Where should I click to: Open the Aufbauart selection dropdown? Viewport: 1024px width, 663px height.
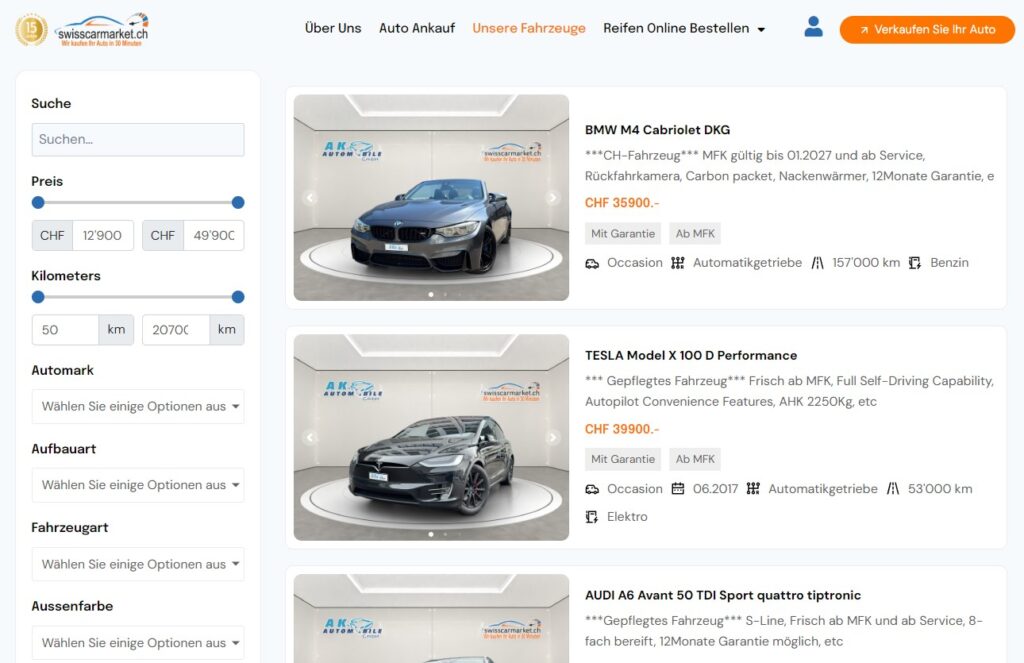[x=137, y=485]
